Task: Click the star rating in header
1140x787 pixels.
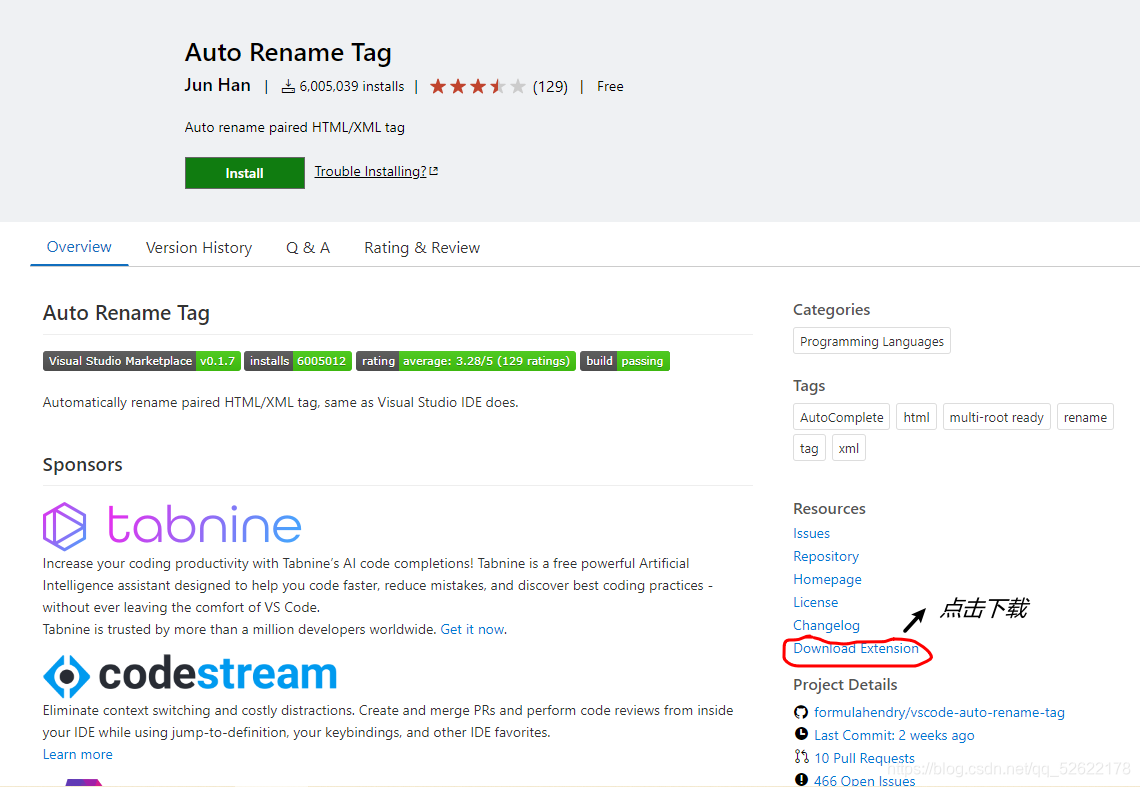Action: [477, 87]
